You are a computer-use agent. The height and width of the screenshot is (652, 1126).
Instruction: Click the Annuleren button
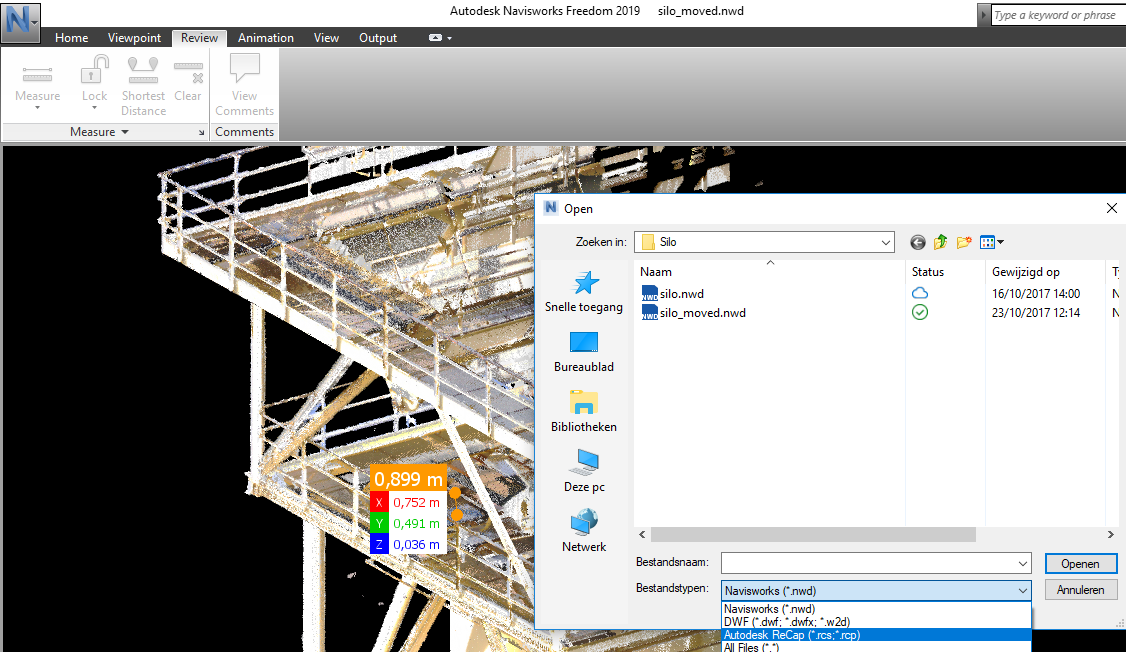(1081, 590)
